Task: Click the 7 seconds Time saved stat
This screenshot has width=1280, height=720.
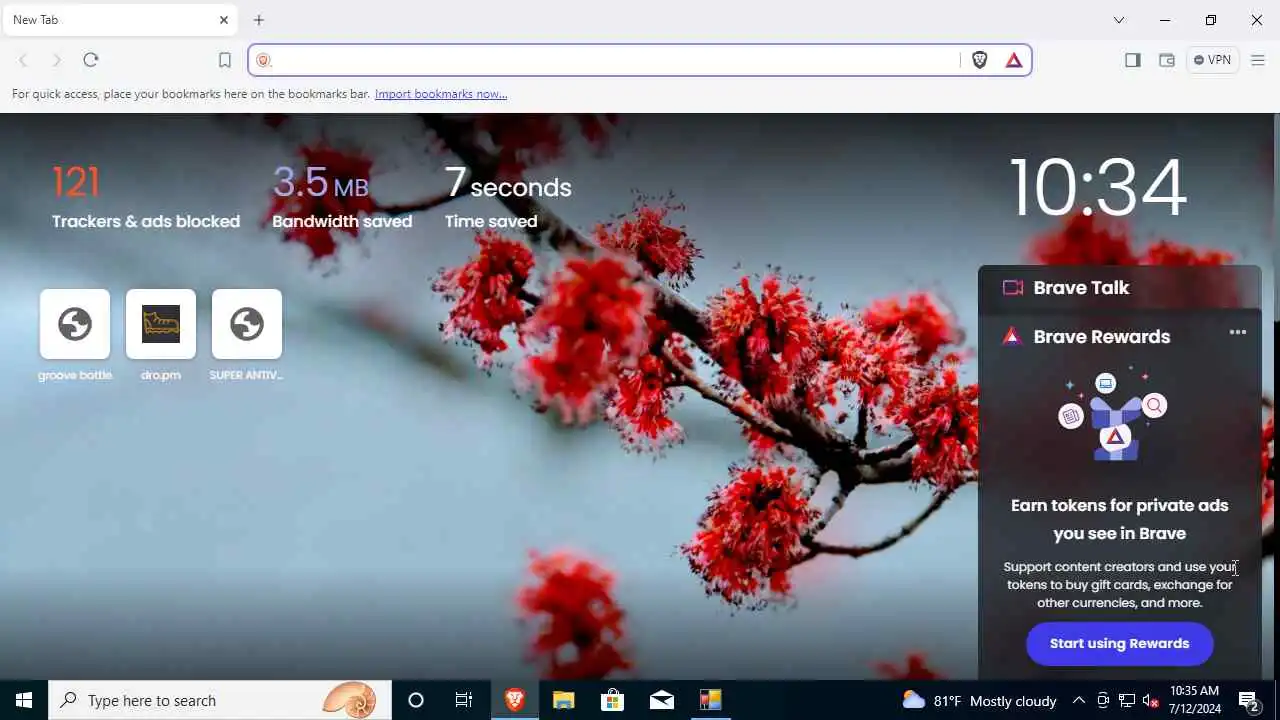Action: point(508,196)
